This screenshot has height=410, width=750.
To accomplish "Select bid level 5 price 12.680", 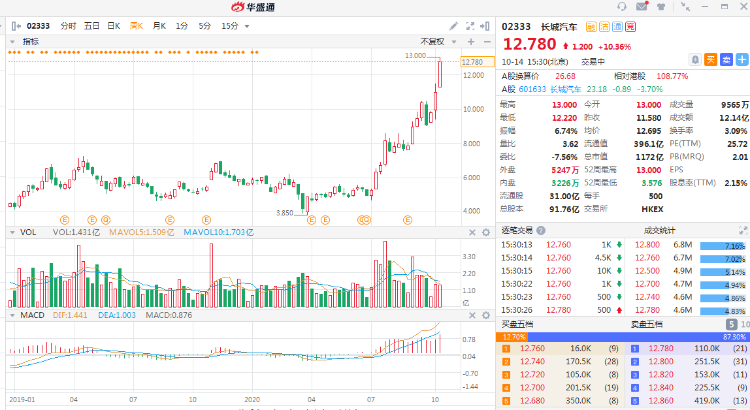I will (532, 401).
